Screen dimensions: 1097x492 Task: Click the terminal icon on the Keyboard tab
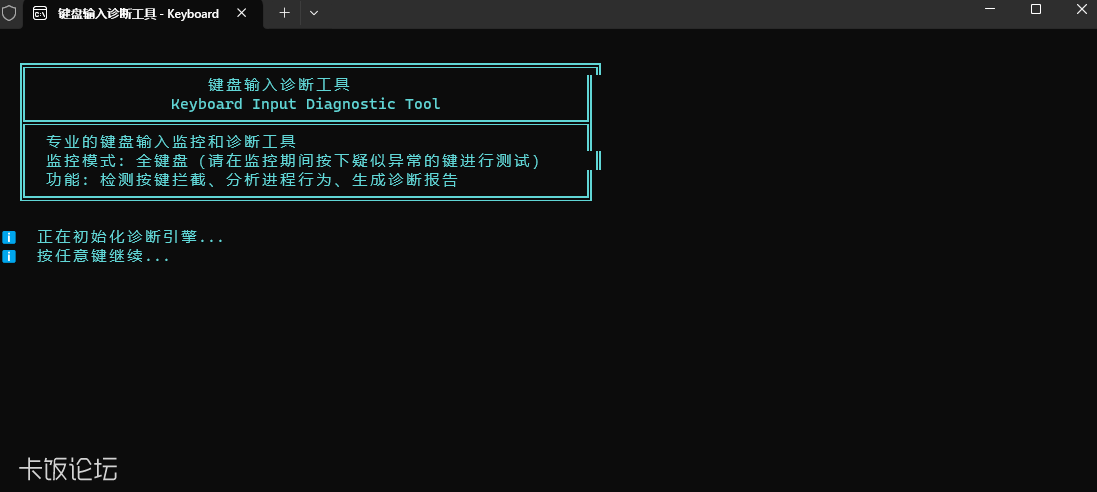pos(40,13)
